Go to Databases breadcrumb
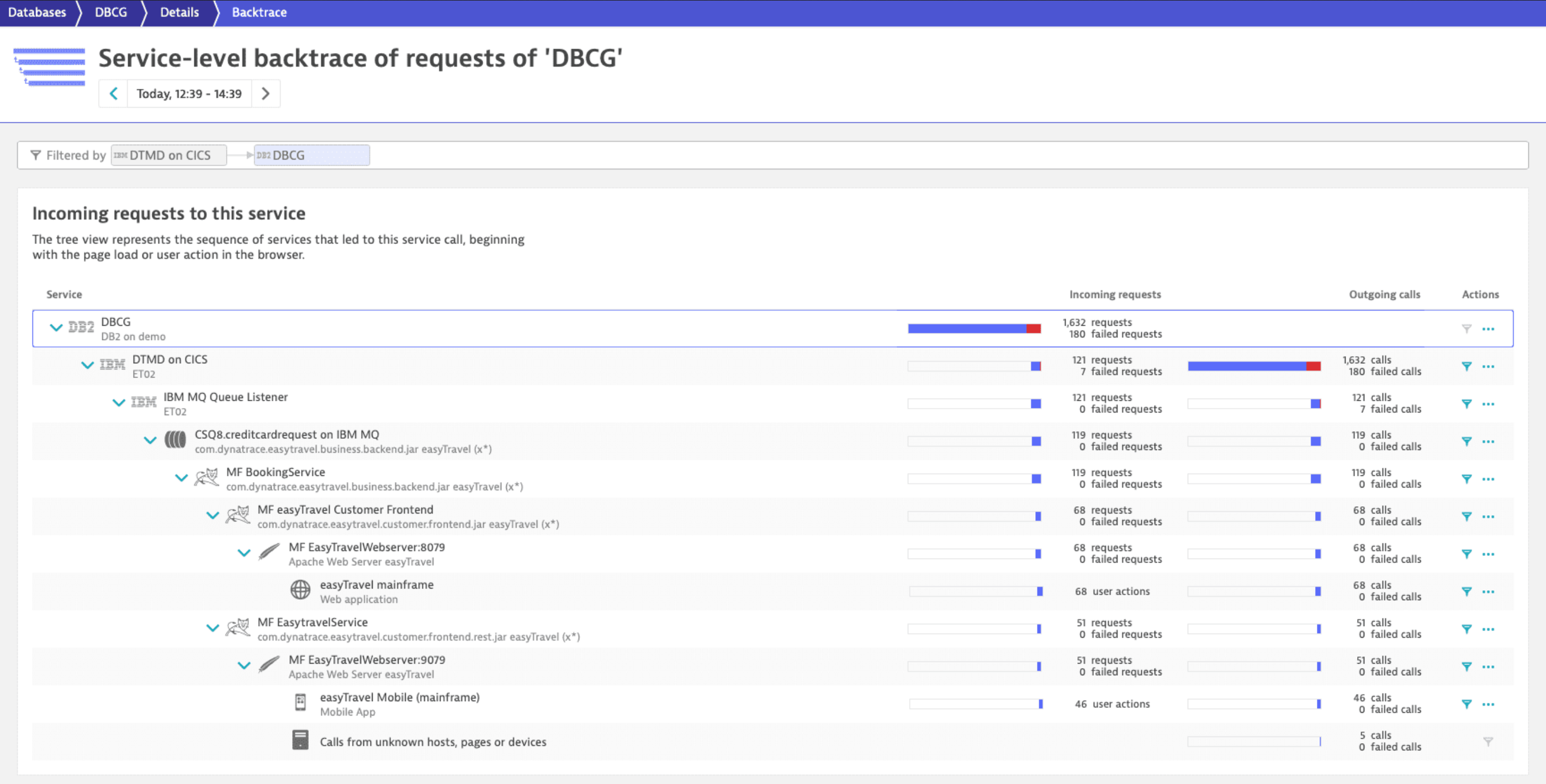Image resolution: width=1546 pixels, height=784 pixels. tap(37, 13)
